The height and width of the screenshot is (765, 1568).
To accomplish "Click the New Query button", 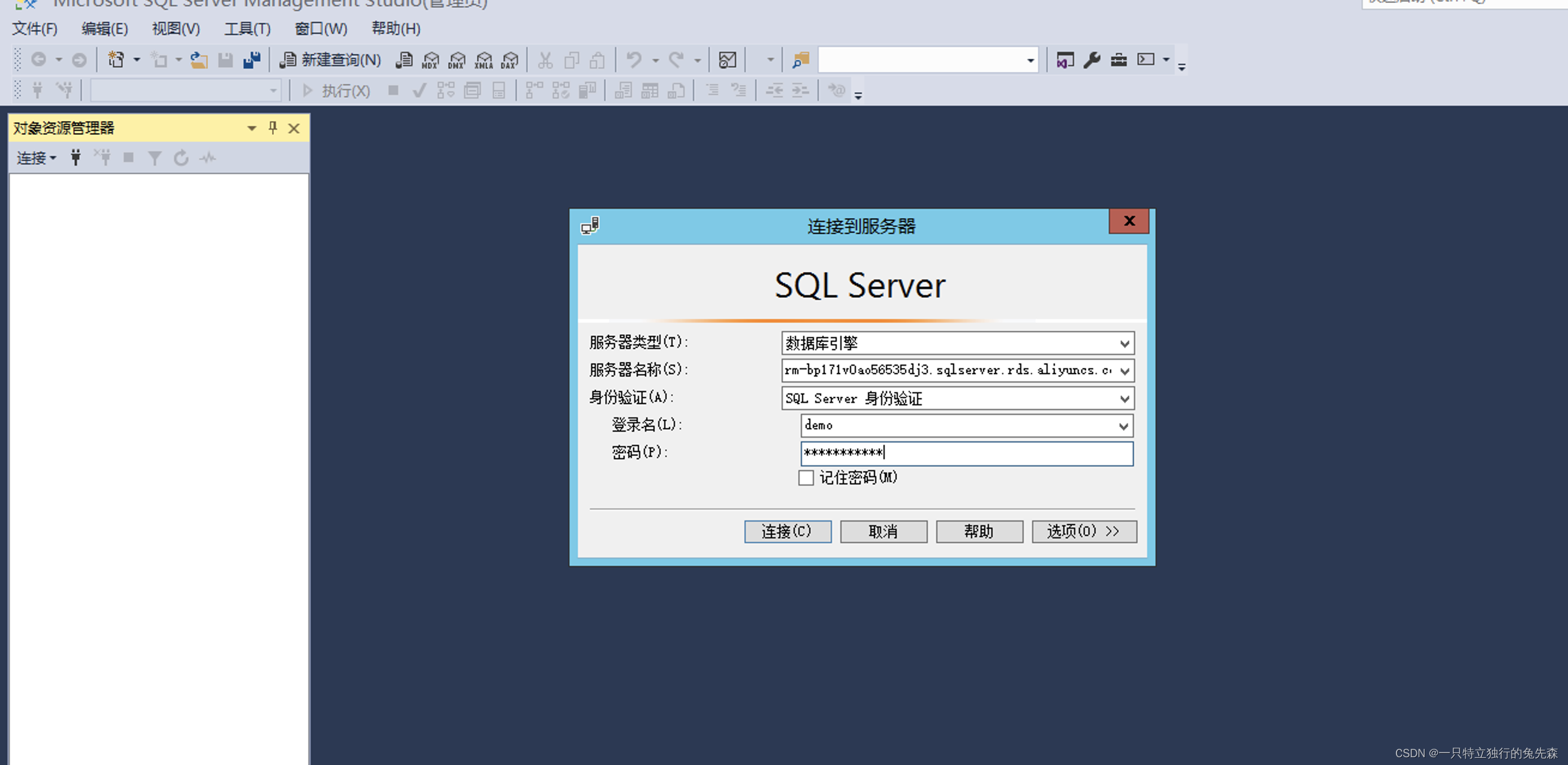I will [330, 60].
